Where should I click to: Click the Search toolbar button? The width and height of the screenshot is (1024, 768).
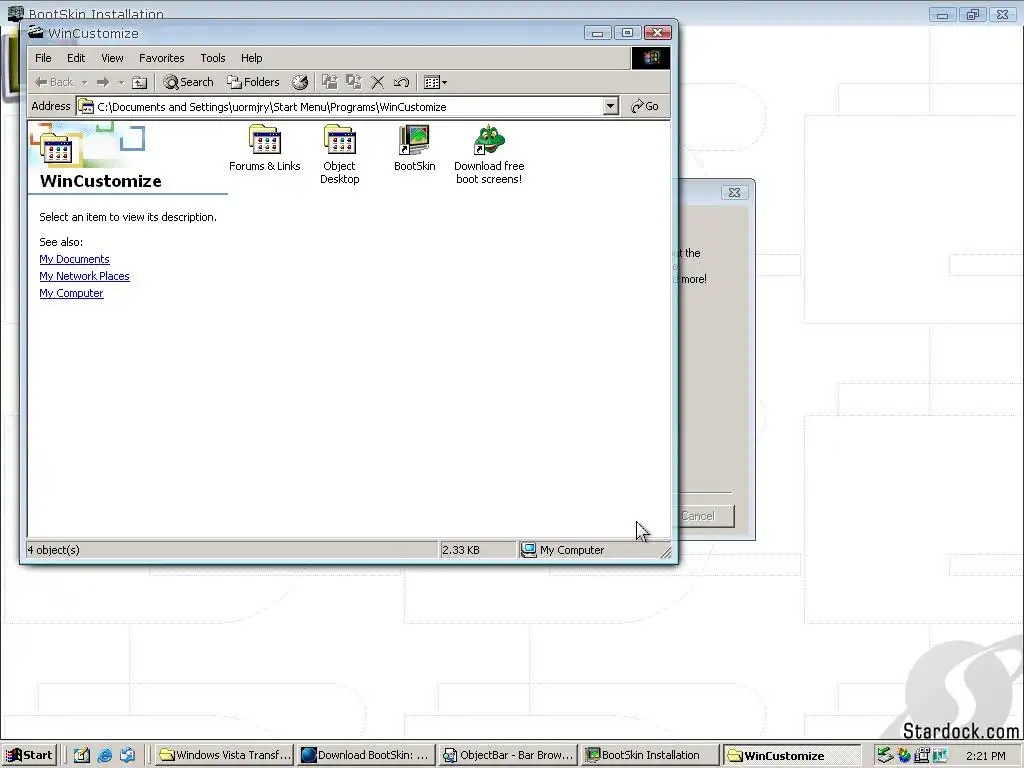point(189,82)
